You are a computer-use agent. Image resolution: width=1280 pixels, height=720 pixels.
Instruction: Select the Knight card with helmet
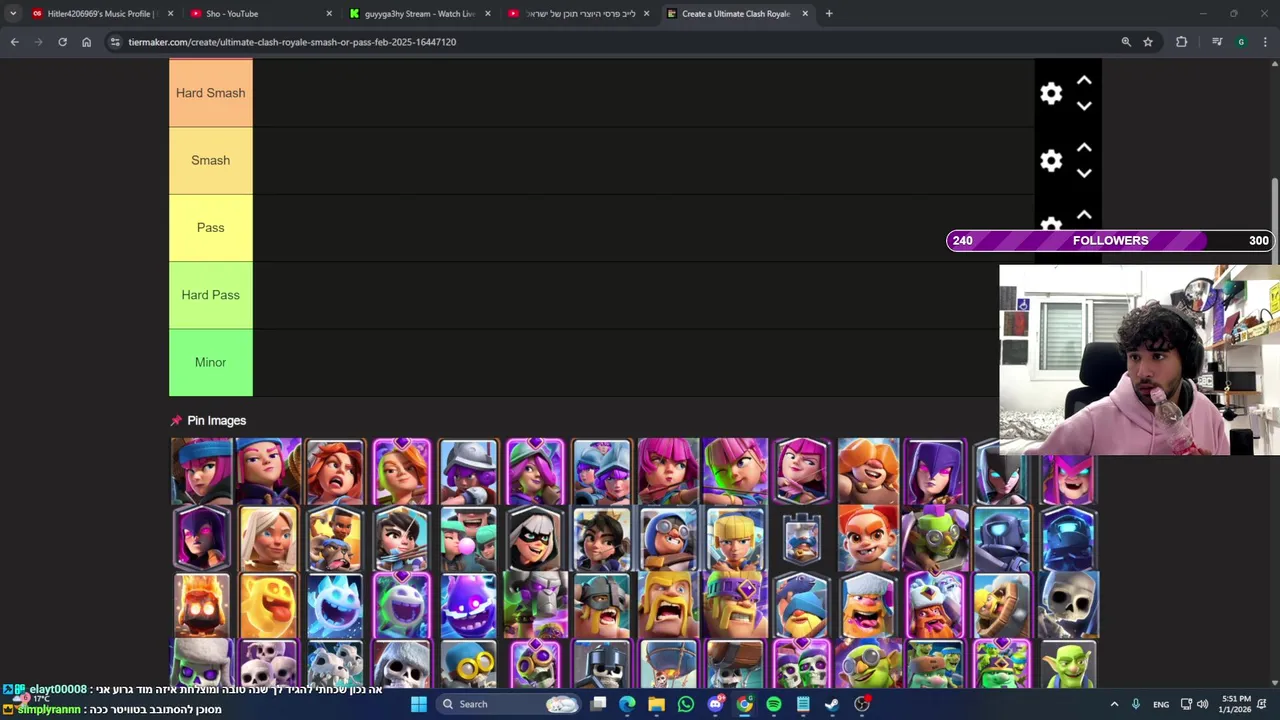pos(602,605)
